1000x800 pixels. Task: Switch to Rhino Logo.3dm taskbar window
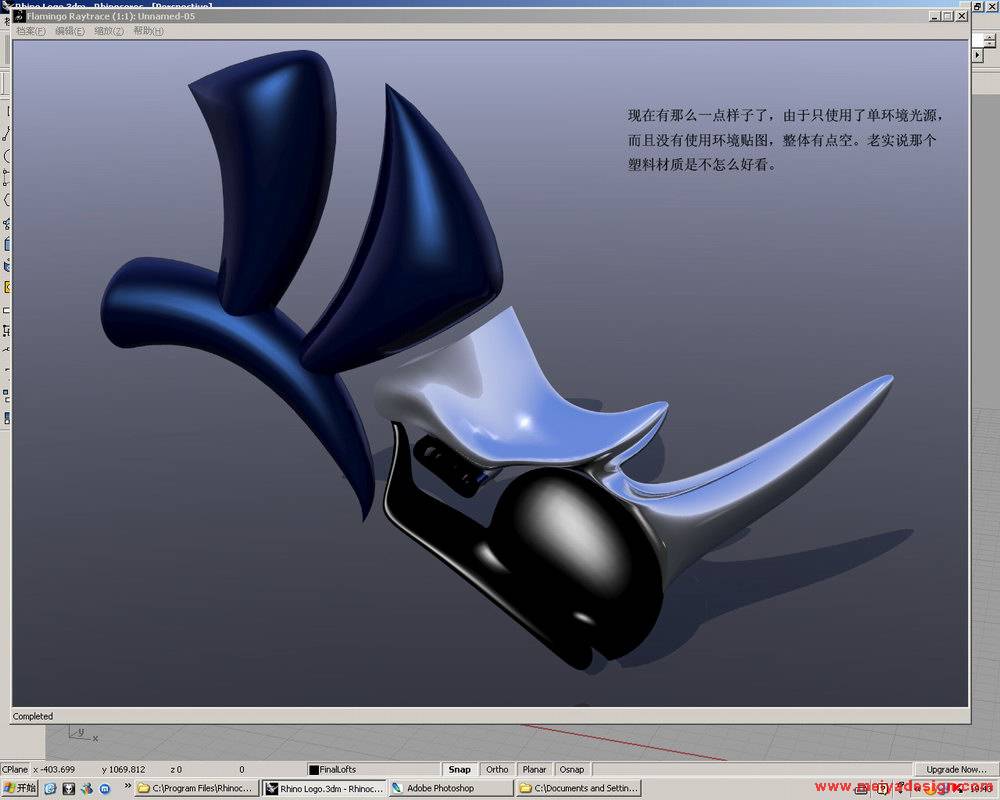(x=324, y=789)
